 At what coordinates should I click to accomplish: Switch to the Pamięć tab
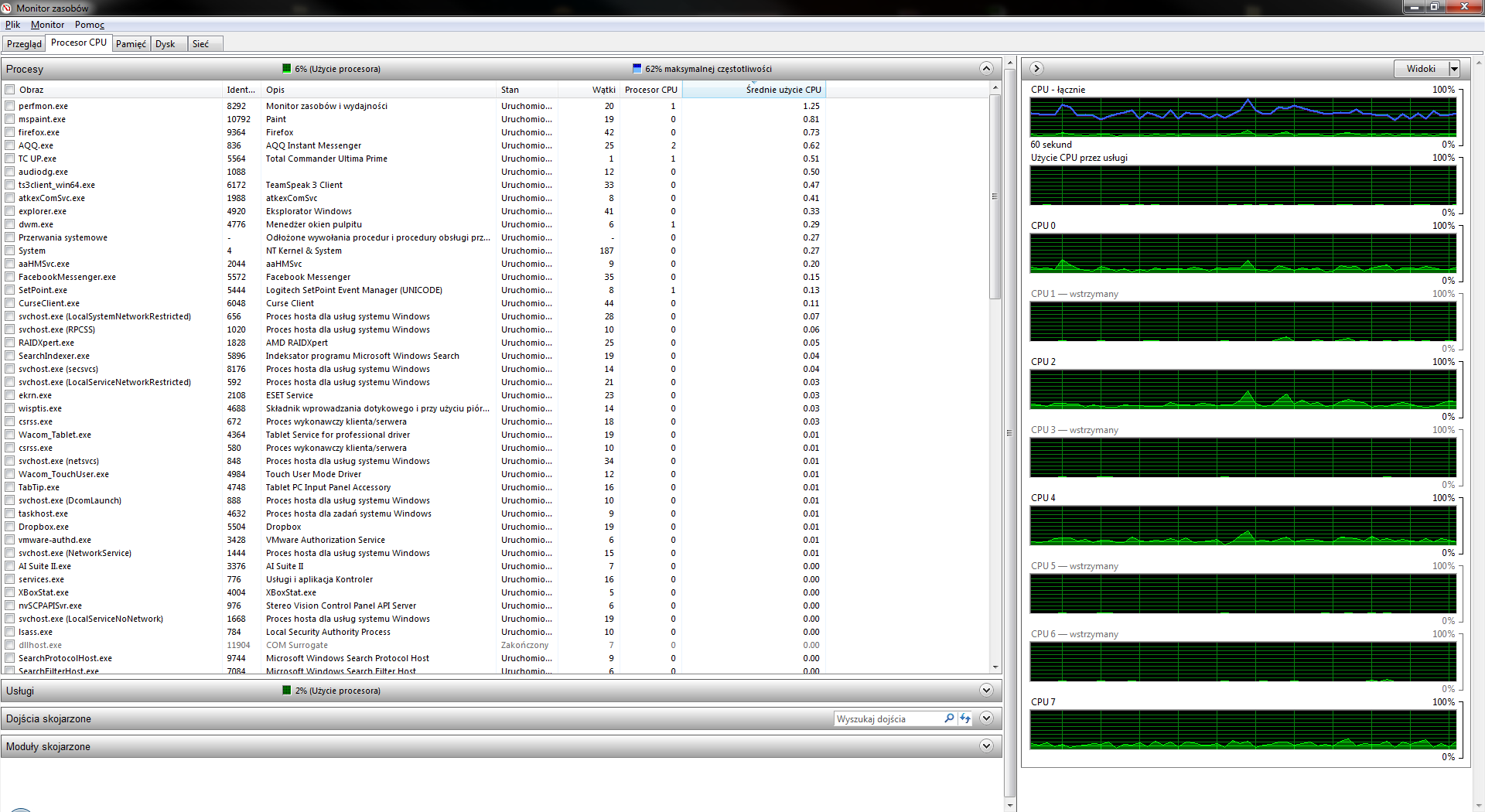(x=131, y=44)
